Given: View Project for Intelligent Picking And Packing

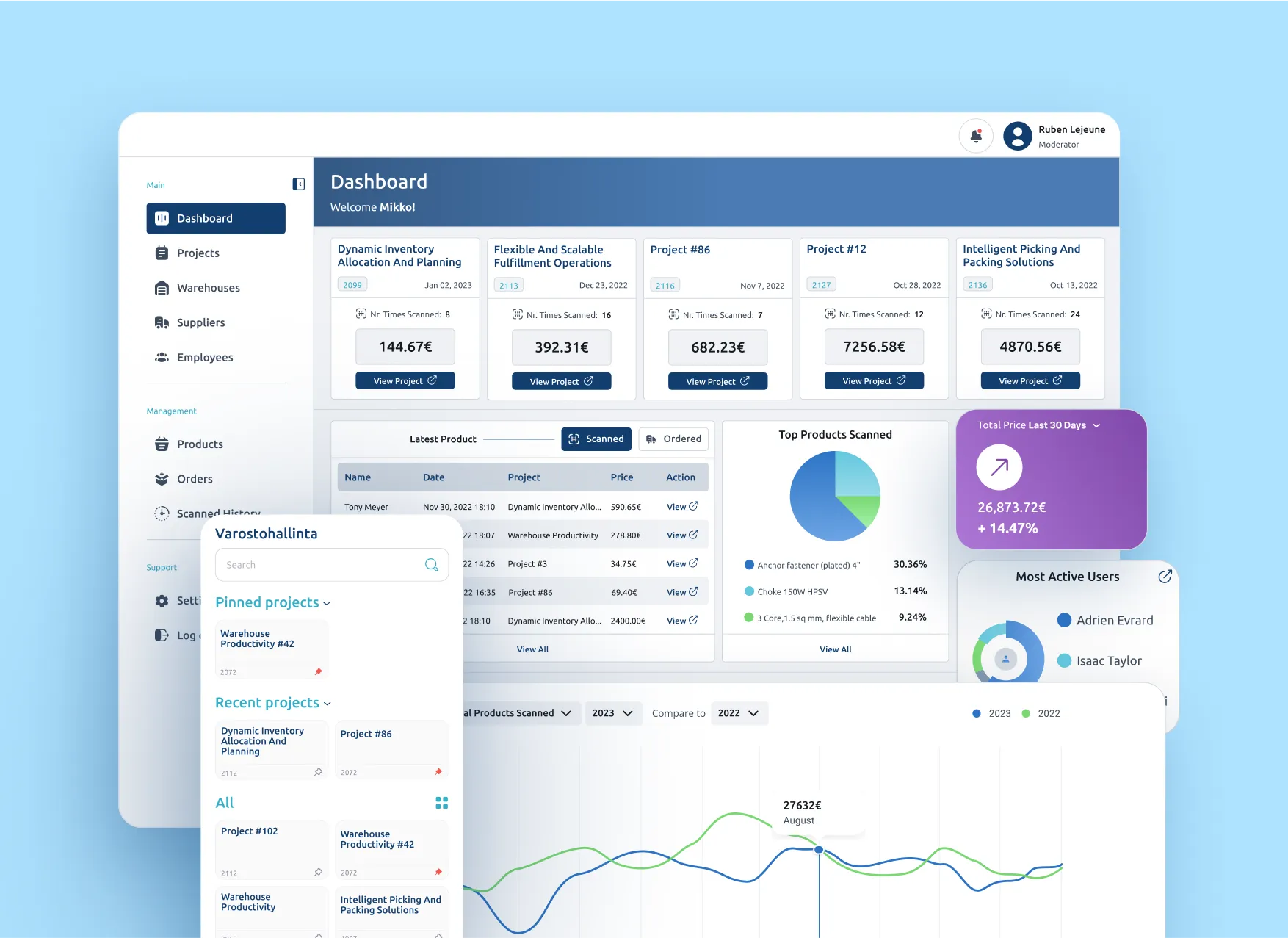Looking at the screenshot, I should (x=1031, y=380).
